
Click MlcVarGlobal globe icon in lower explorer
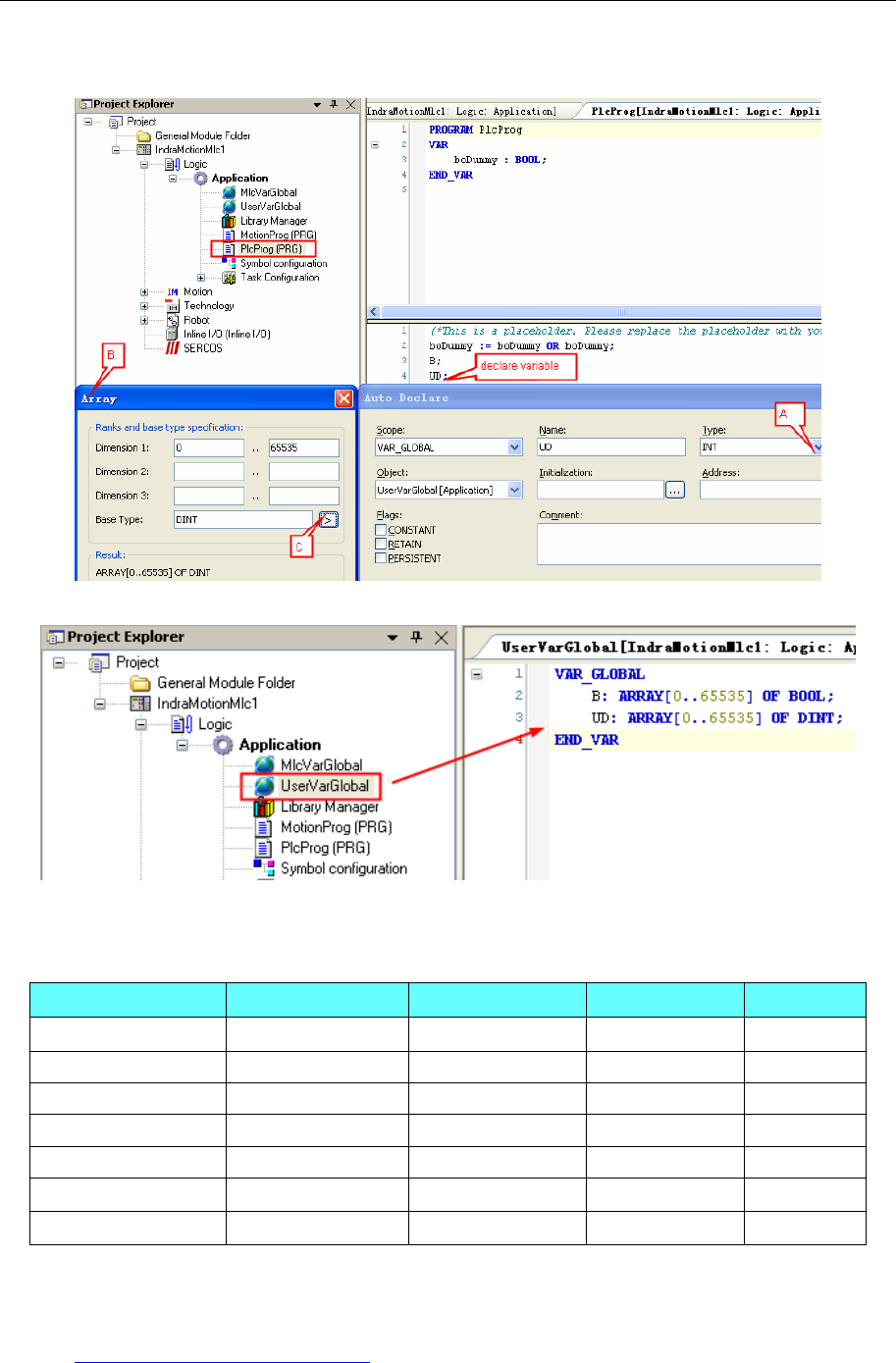click(264, 765)
